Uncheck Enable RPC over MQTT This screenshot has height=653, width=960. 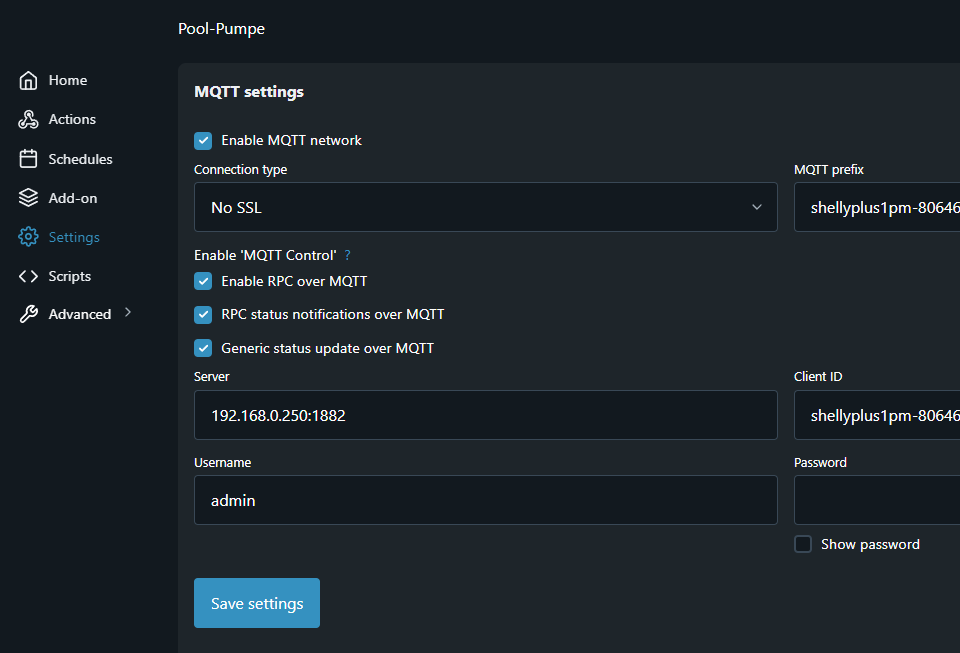click(x=203, y=281)
